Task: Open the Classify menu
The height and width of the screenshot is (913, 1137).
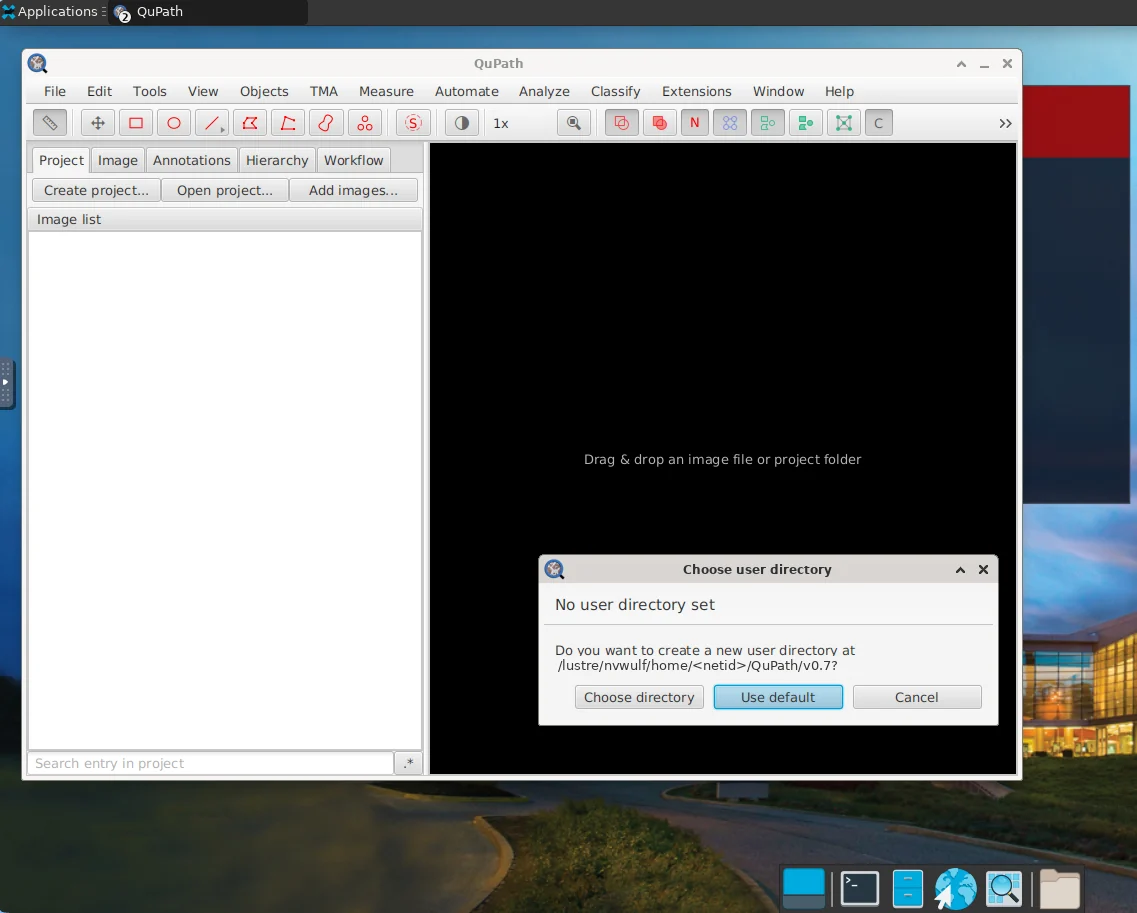Action: [x=615, y=91]
